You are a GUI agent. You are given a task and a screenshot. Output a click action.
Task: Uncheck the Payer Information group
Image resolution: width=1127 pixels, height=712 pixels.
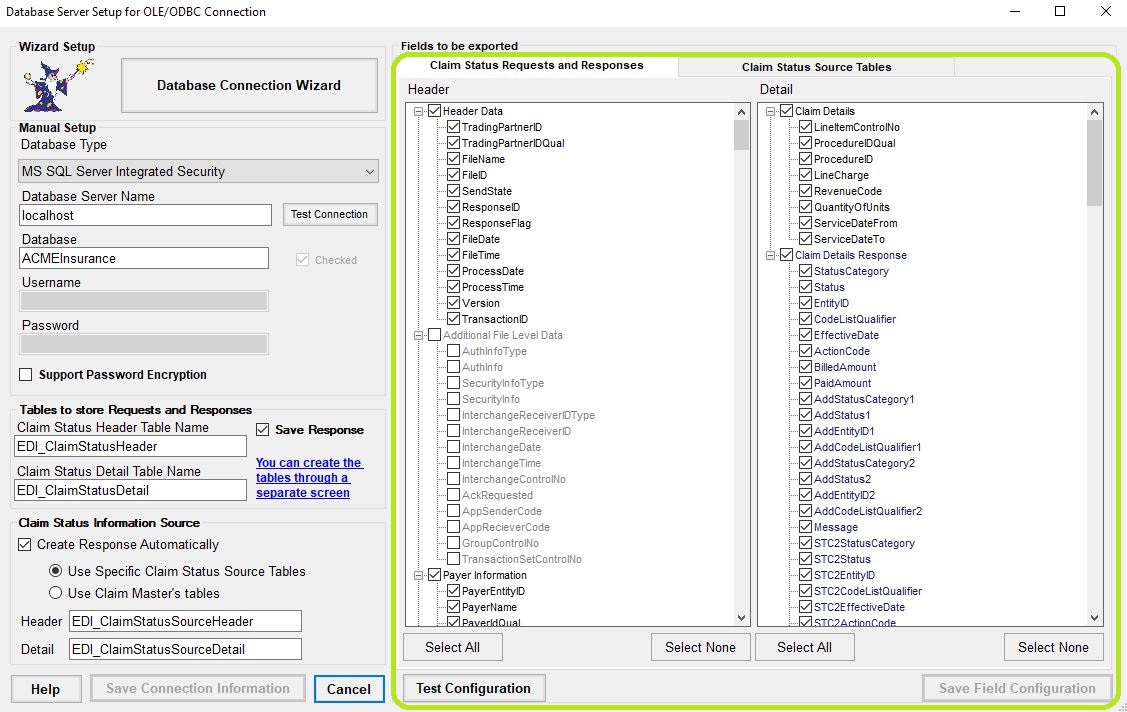pyautogui.click(x=434, y=575)
